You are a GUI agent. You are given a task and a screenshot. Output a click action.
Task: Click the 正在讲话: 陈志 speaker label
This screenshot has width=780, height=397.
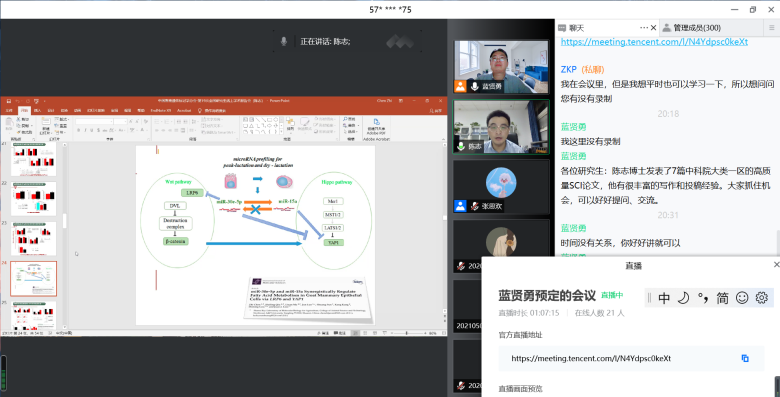tap(325, 42)
